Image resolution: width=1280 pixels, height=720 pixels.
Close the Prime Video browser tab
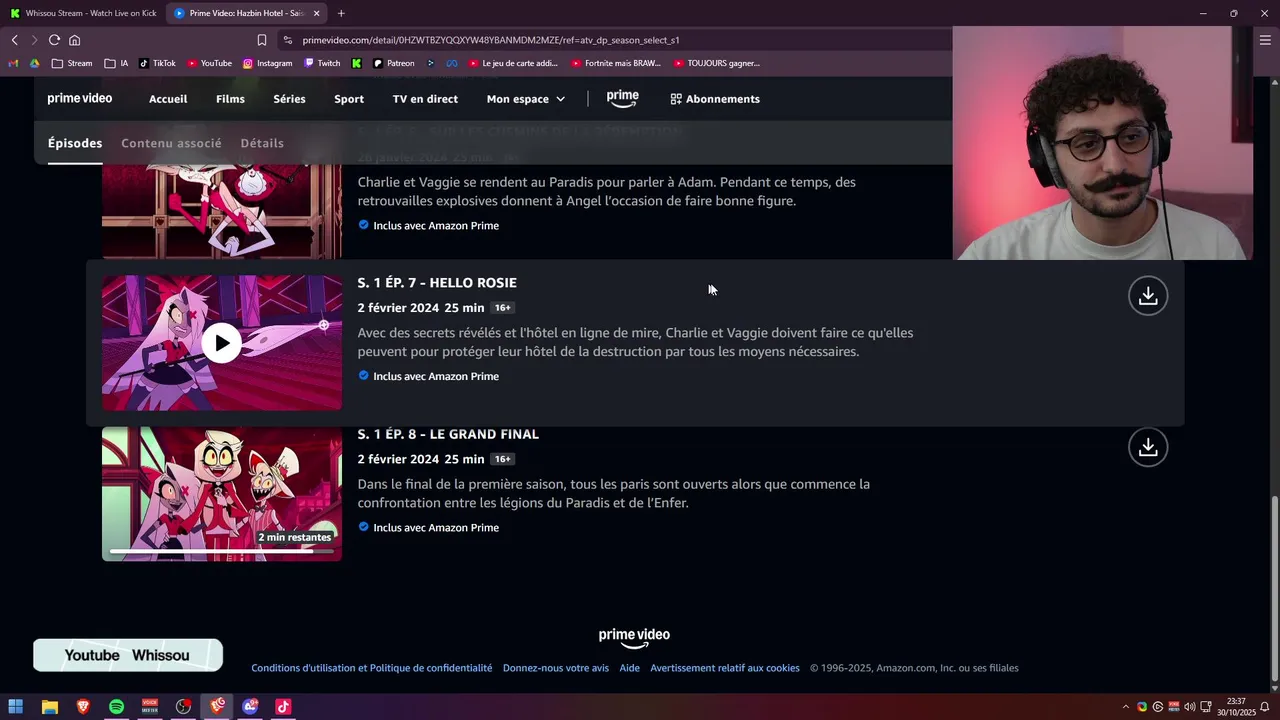click(x=317, y=13)
